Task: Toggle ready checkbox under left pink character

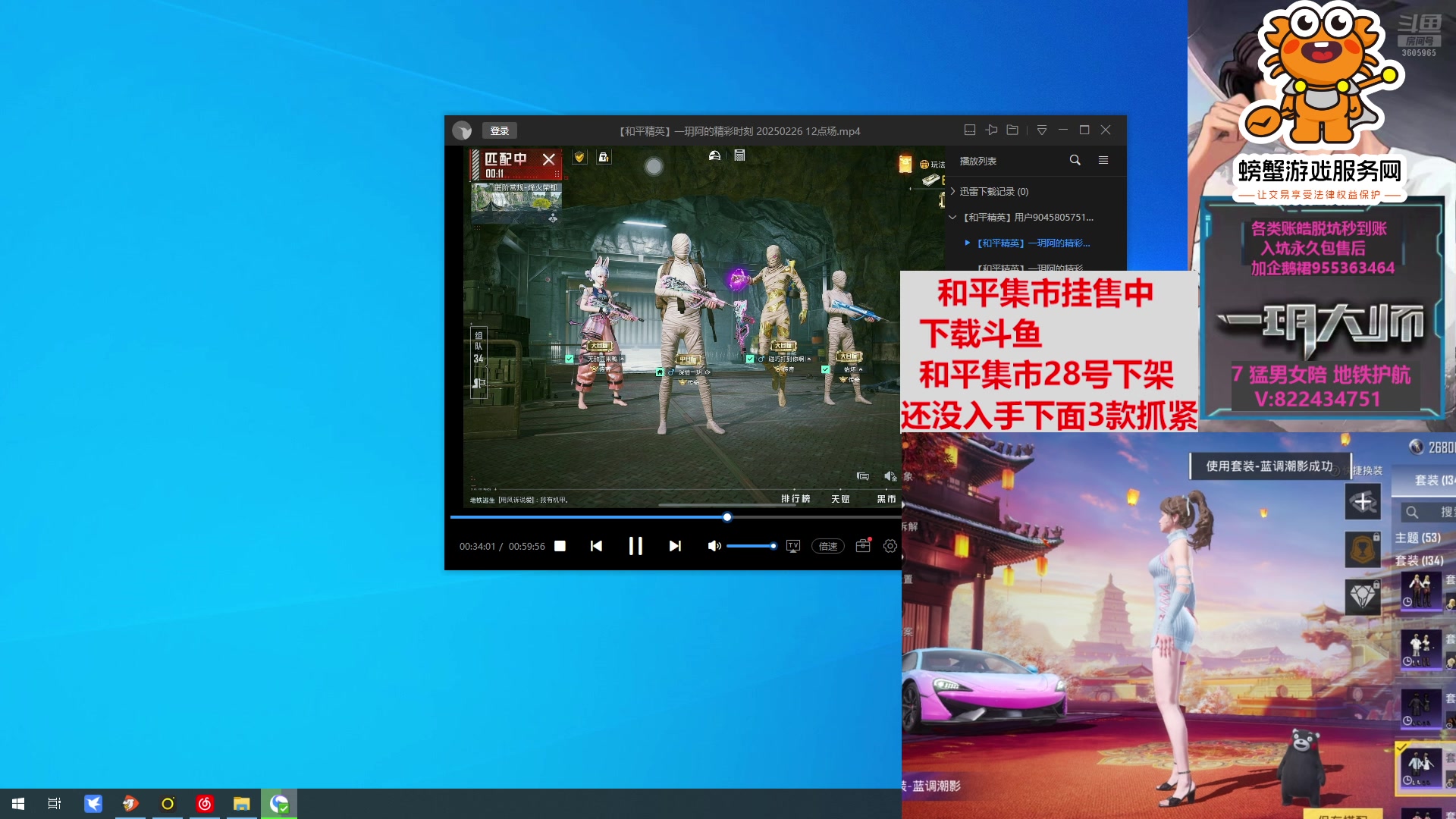Action: [570, 359]
